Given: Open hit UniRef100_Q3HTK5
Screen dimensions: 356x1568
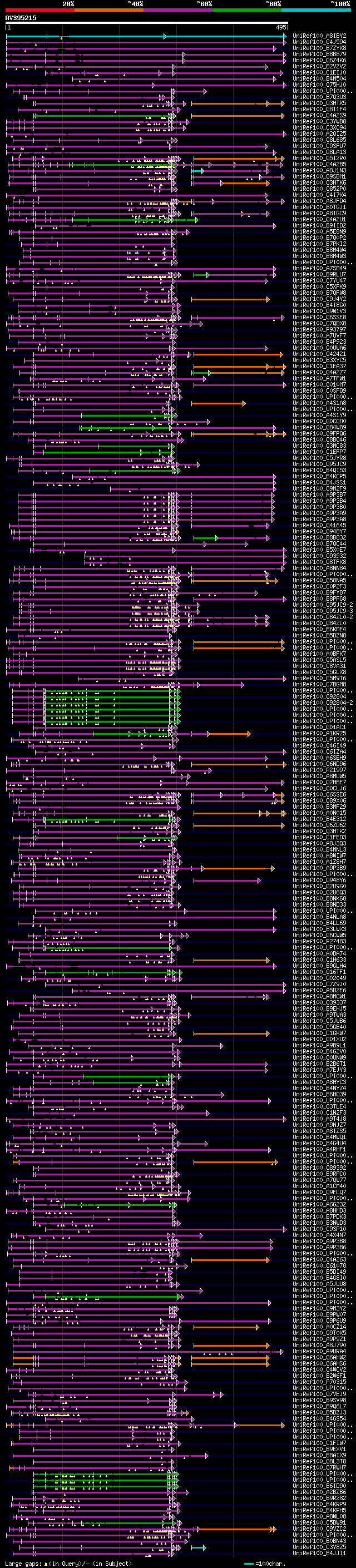Looking at the screenshot, I should point(319,103).
